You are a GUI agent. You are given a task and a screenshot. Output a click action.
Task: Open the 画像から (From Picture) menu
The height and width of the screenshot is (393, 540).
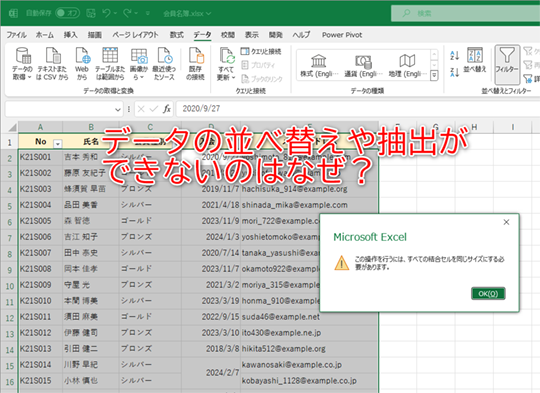pyautogui.click(x=139, y=64)
